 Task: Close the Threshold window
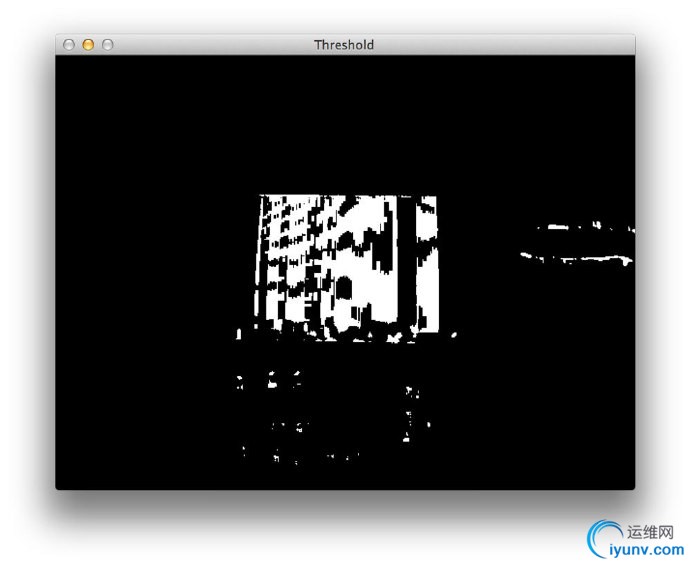(69, 44)
